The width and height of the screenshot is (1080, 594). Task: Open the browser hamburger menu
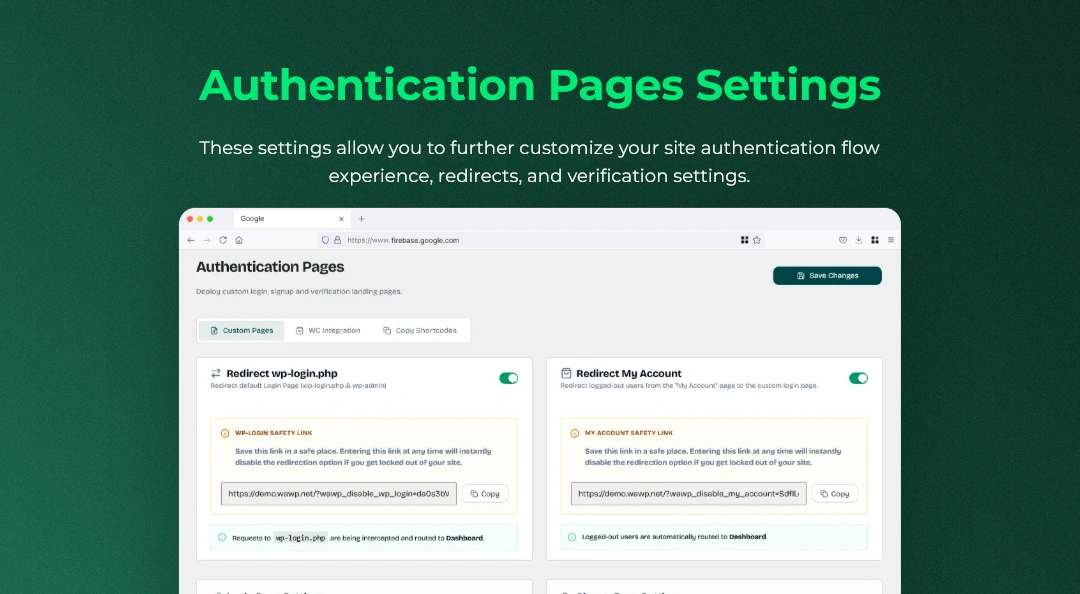[891, 240]
